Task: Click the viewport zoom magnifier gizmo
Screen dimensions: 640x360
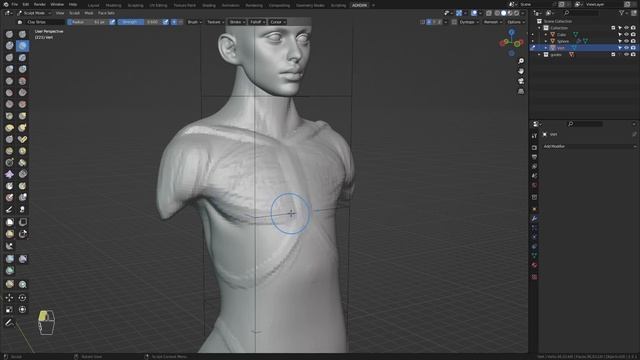Action: coord(521,61)
